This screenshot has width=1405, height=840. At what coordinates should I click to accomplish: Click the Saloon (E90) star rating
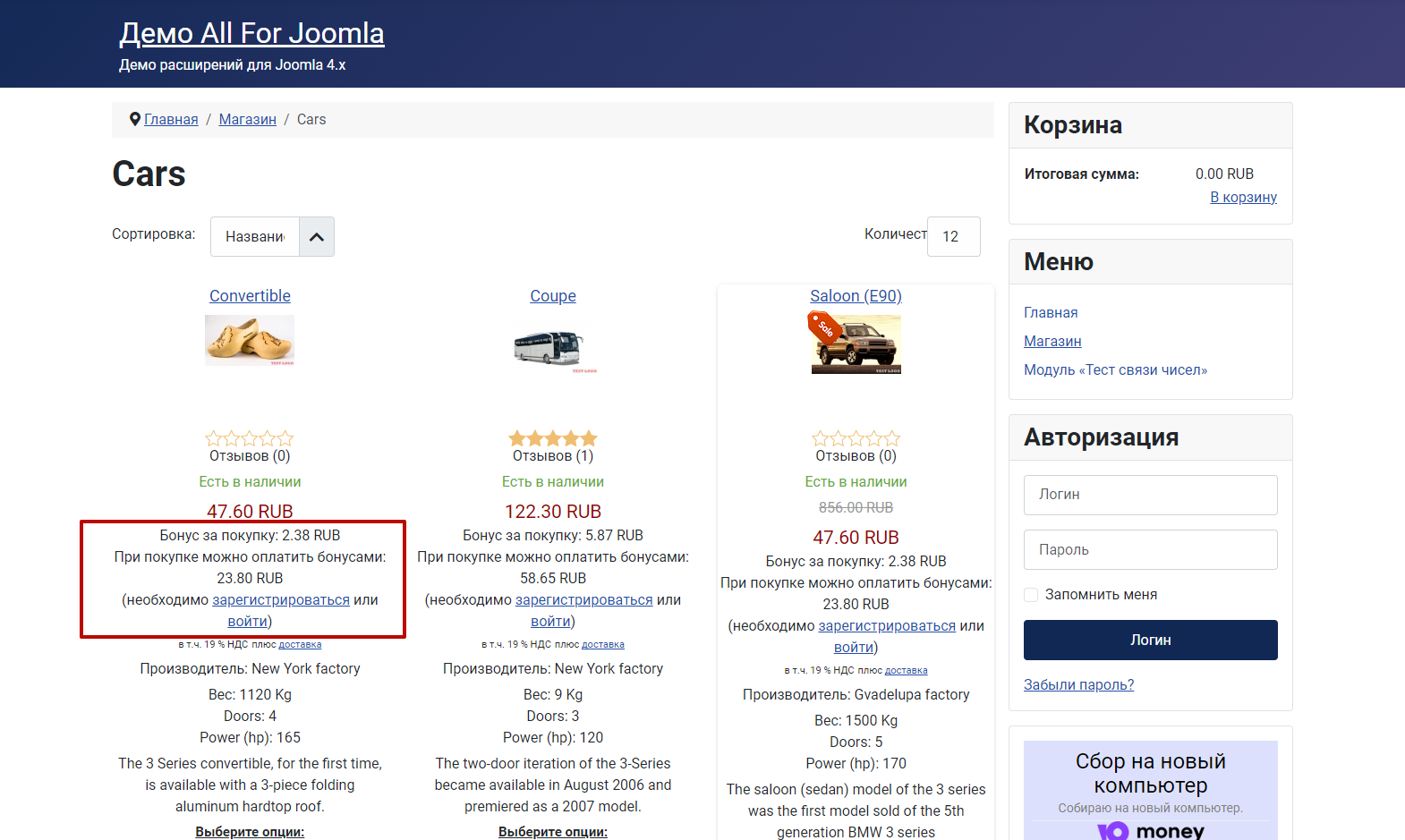click(856, 438)
